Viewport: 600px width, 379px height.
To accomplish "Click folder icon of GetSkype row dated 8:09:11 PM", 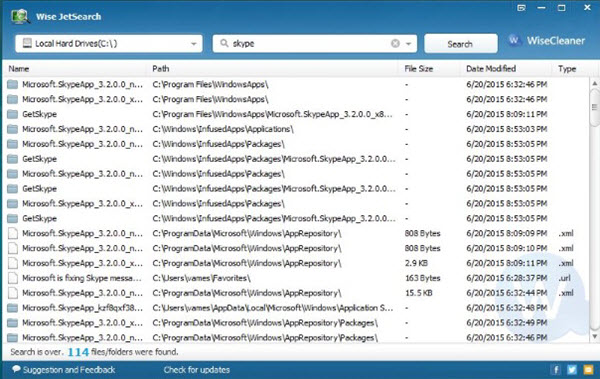I will click(x=13, y=114).
